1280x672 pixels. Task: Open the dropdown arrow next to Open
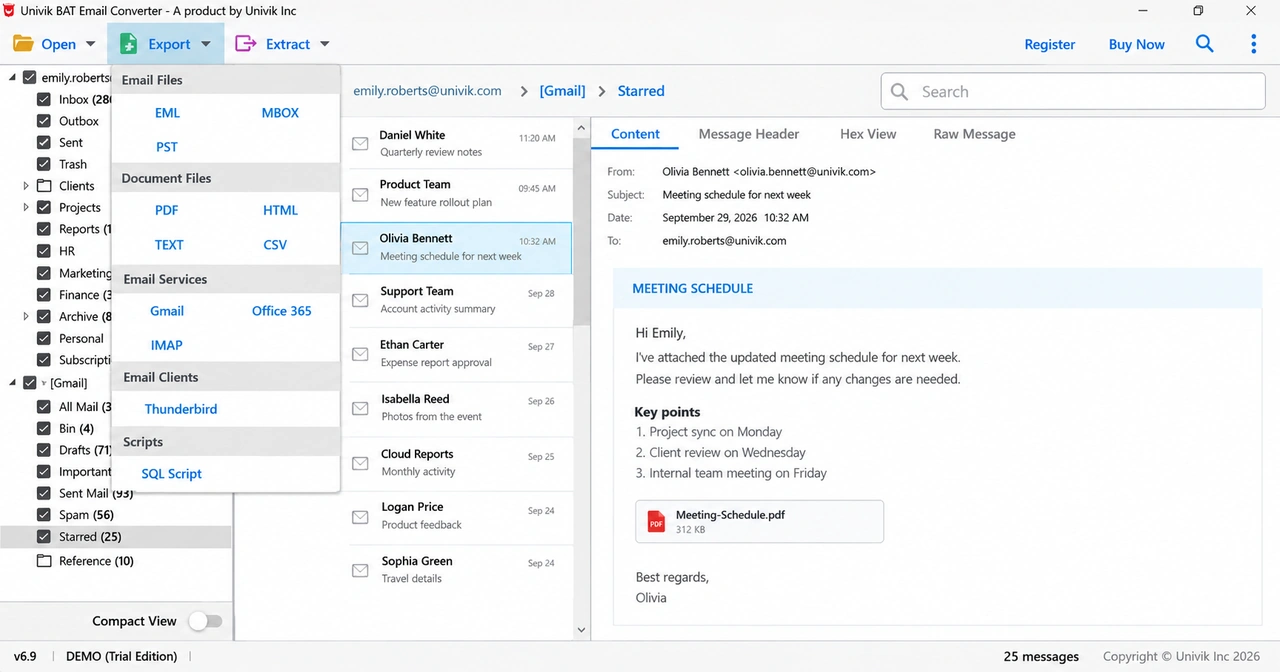pos(90,44)
